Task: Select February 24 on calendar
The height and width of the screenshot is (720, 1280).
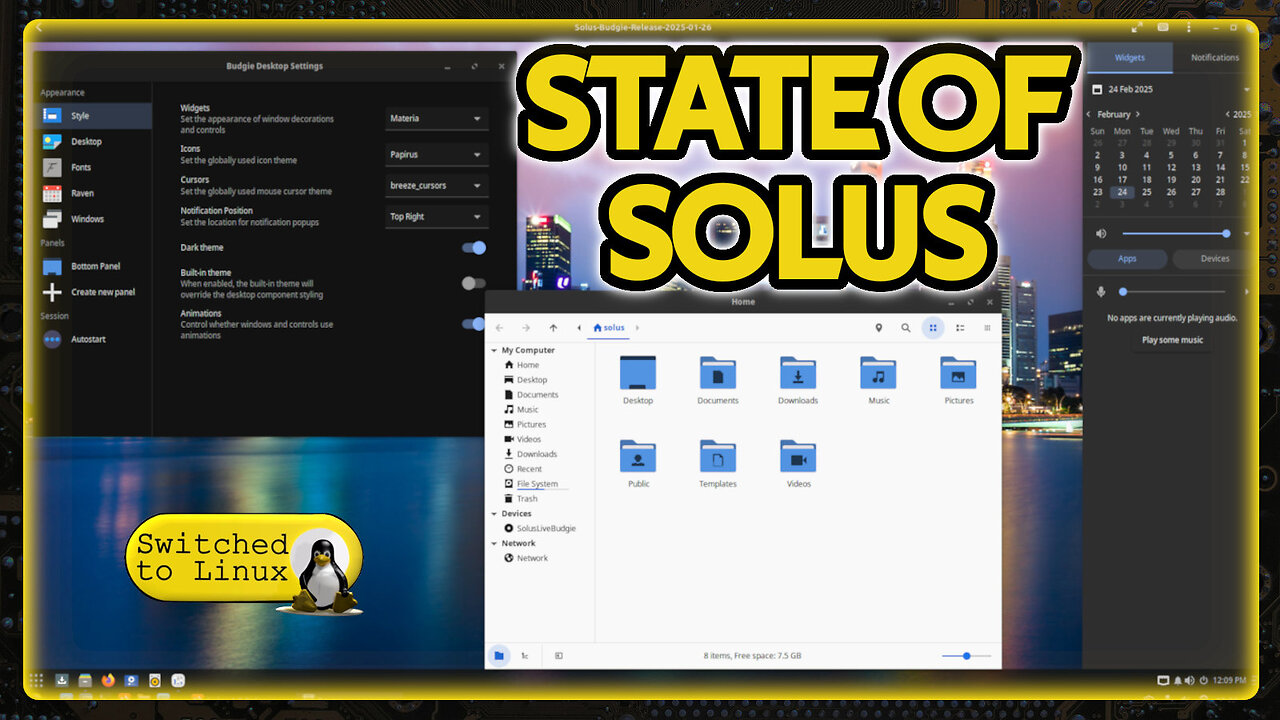Action: 1122,192
